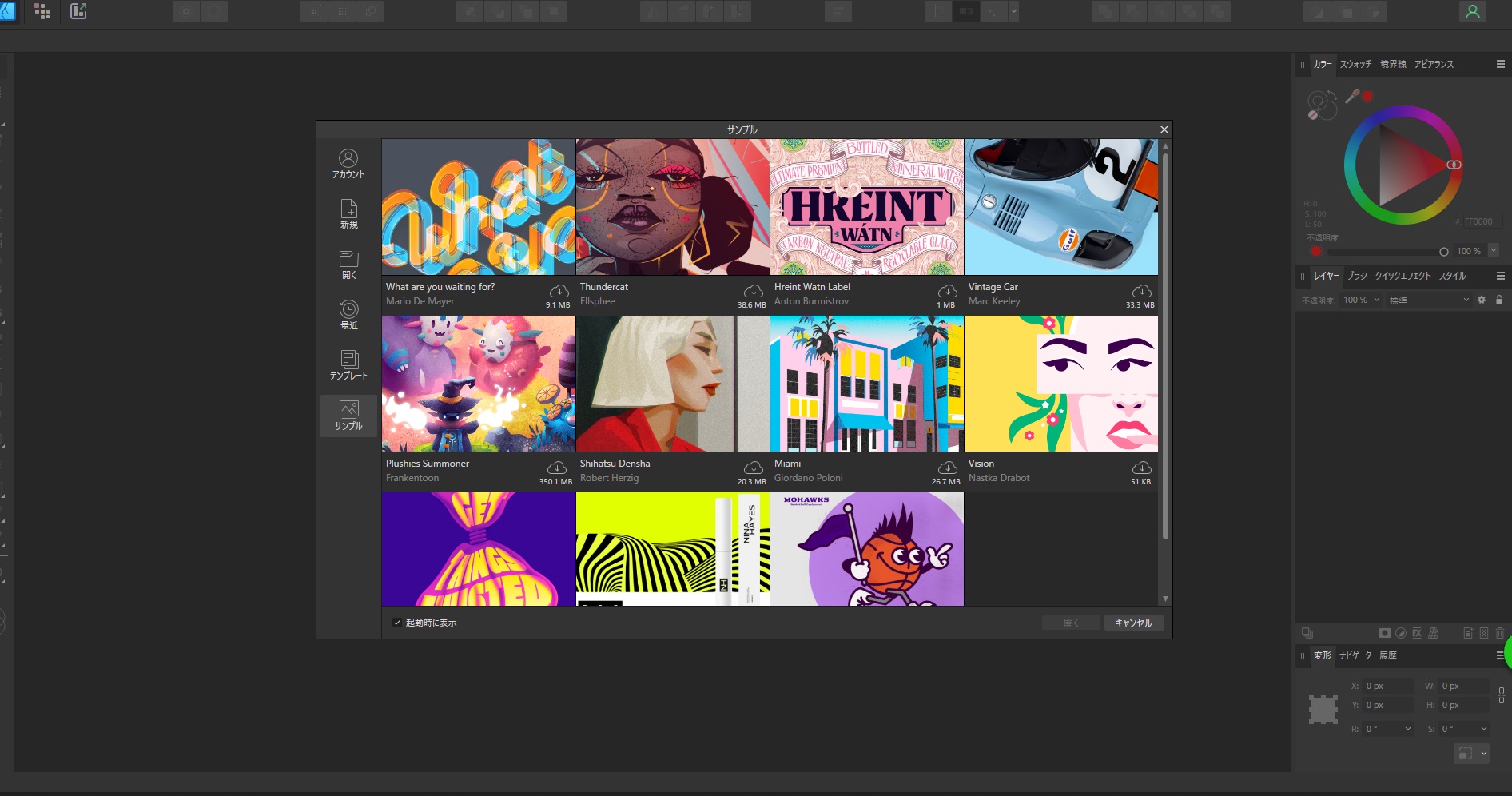Screen dimensions: 1512x796
Task: Switch to the スウォッチ (Swatches) tab
Action: point(1355,64)
